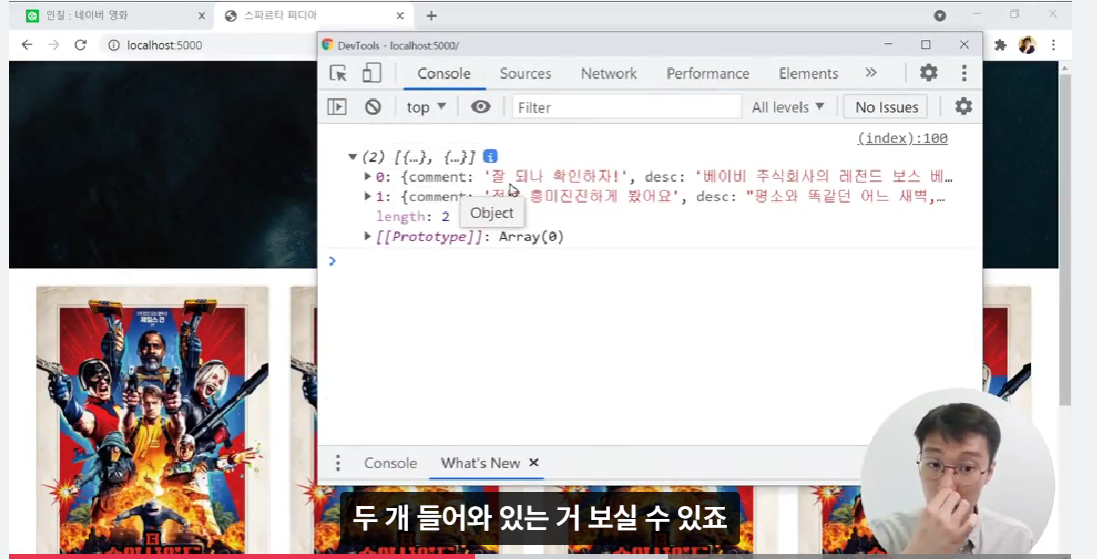The image size is (1097, 559).
Task: Switch to the Network tab
Action: coord(609,73)
